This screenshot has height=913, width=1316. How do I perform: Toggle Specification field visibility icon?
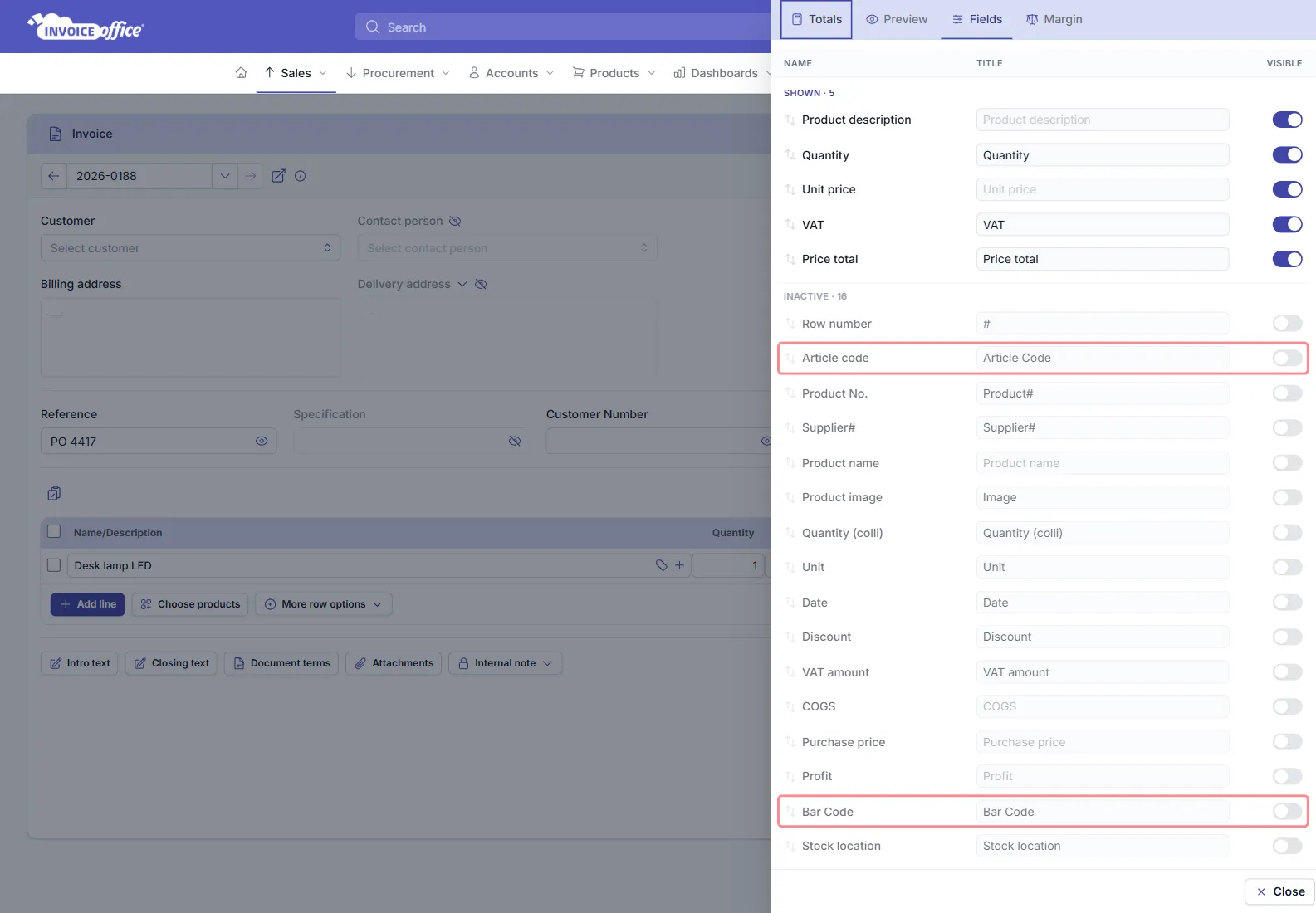(515, 441)
